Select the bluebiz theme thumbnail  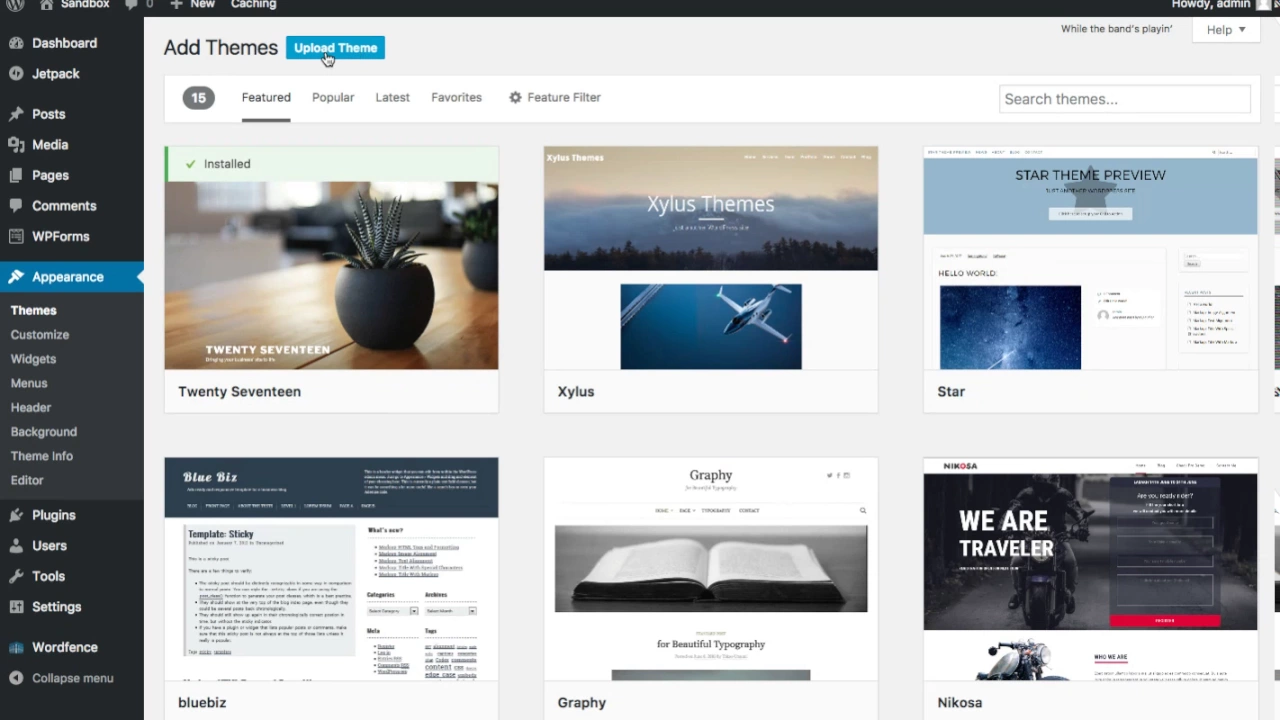coord(331,569)
